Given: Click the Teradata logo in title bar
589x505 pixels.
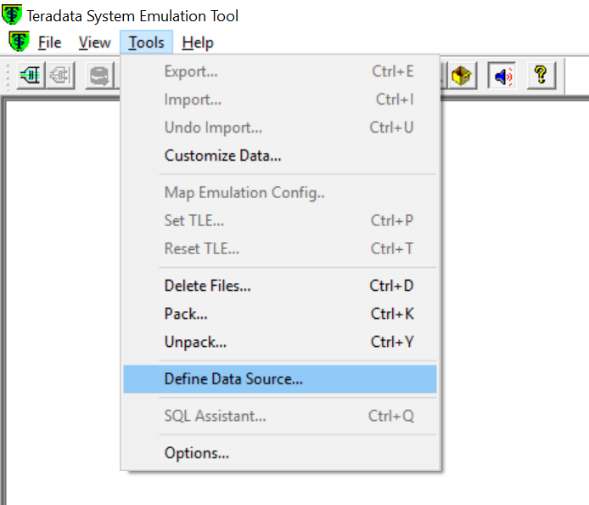Looking at the screenshot, I should (x=12, y=14).
